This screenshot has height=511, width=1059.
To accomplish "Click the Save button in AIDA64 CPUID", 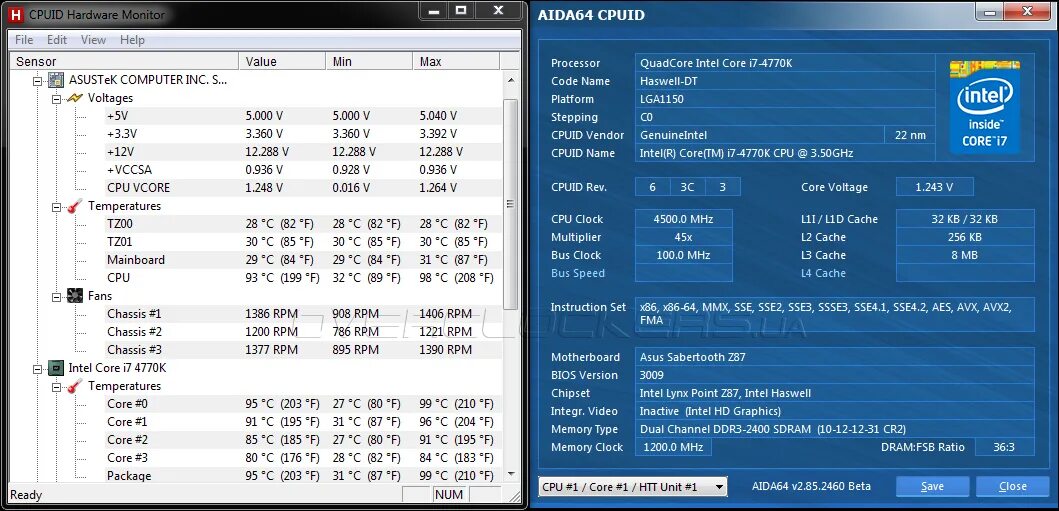I will pos(932,486).
